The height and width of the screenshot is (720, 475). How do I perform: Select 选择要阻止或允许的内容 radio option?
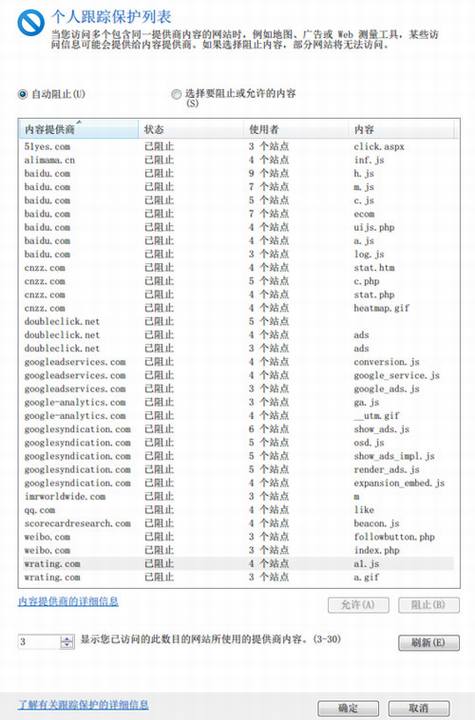pos(176,94)
